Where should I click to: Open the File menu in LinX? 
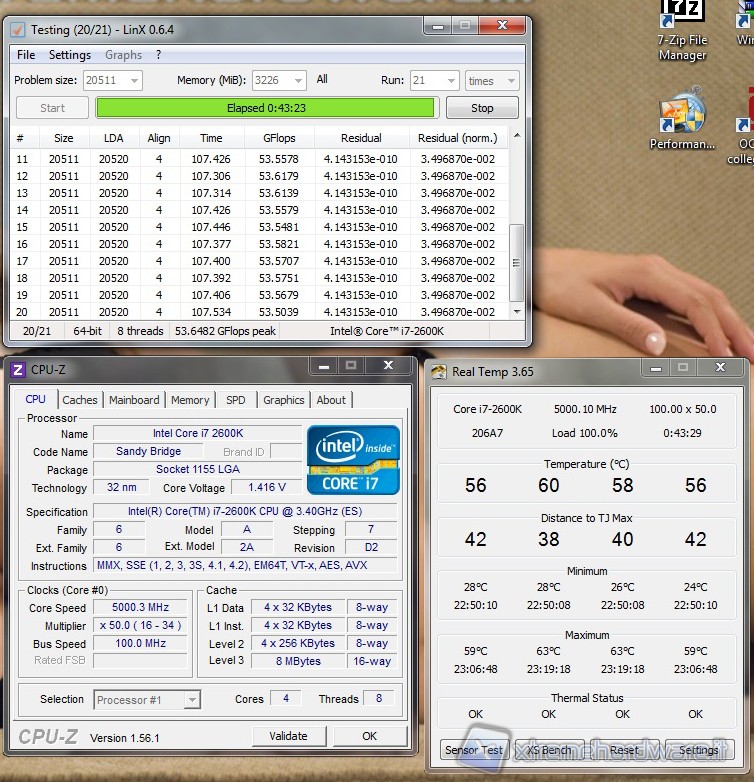click(26, 55)
